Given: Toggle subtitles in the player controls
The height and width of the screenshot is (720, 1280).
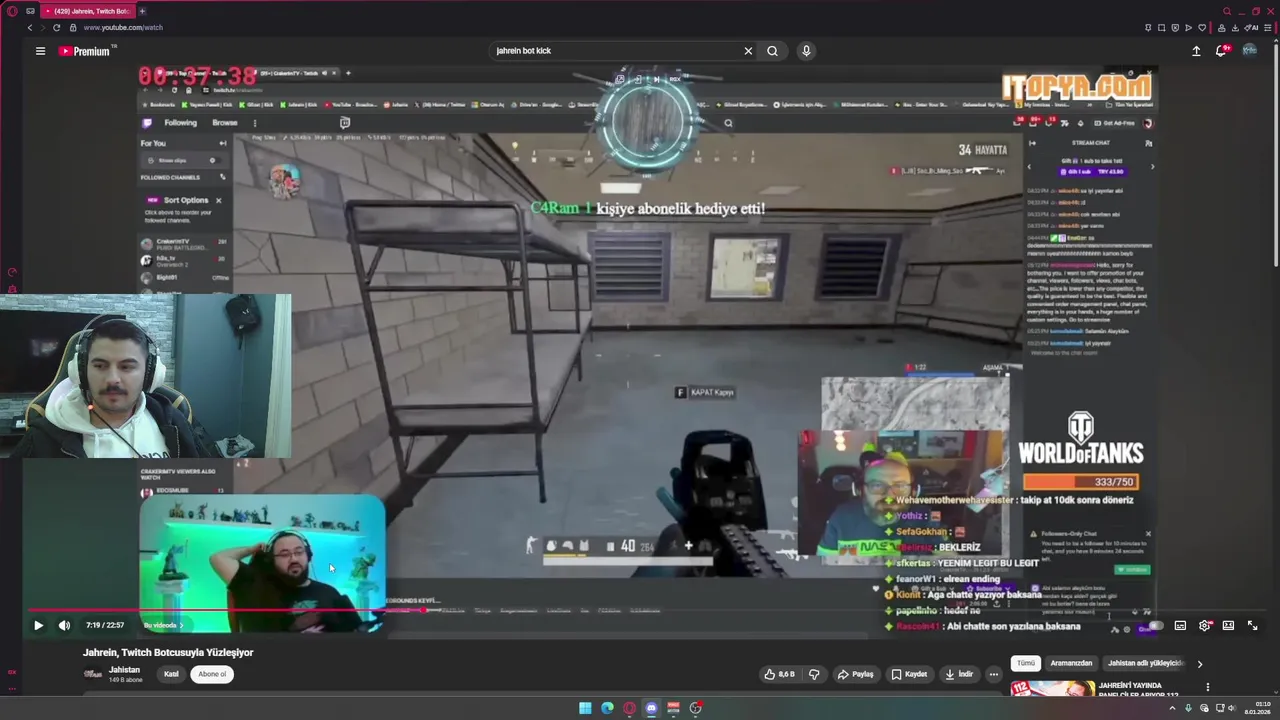Looking at the screenshot, I should click(1180, 626).
